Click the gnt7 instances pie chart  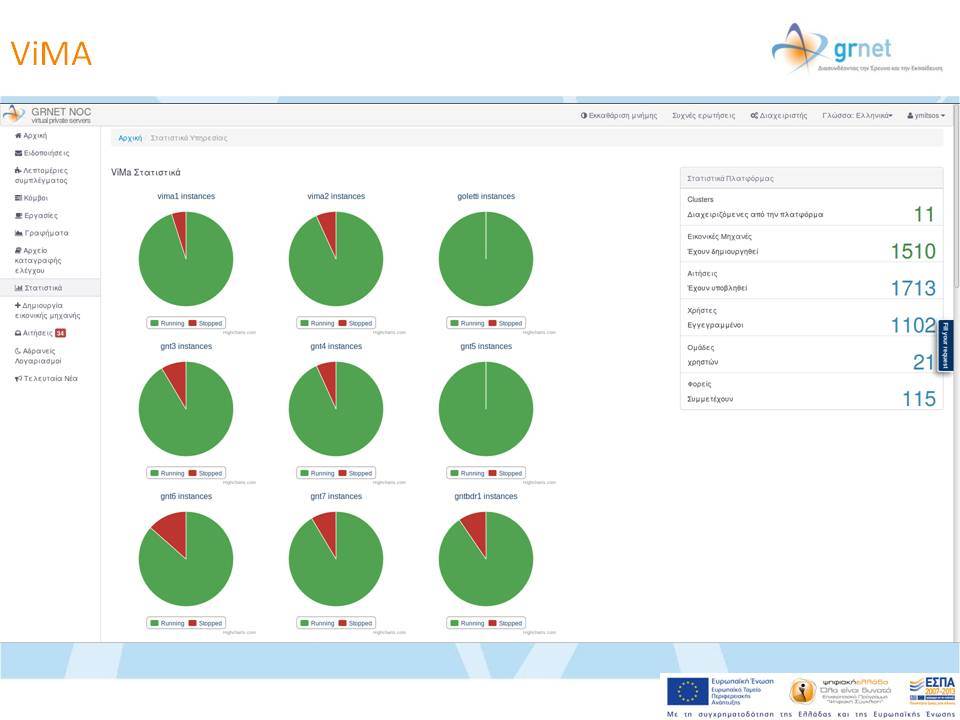pos(336,559)
